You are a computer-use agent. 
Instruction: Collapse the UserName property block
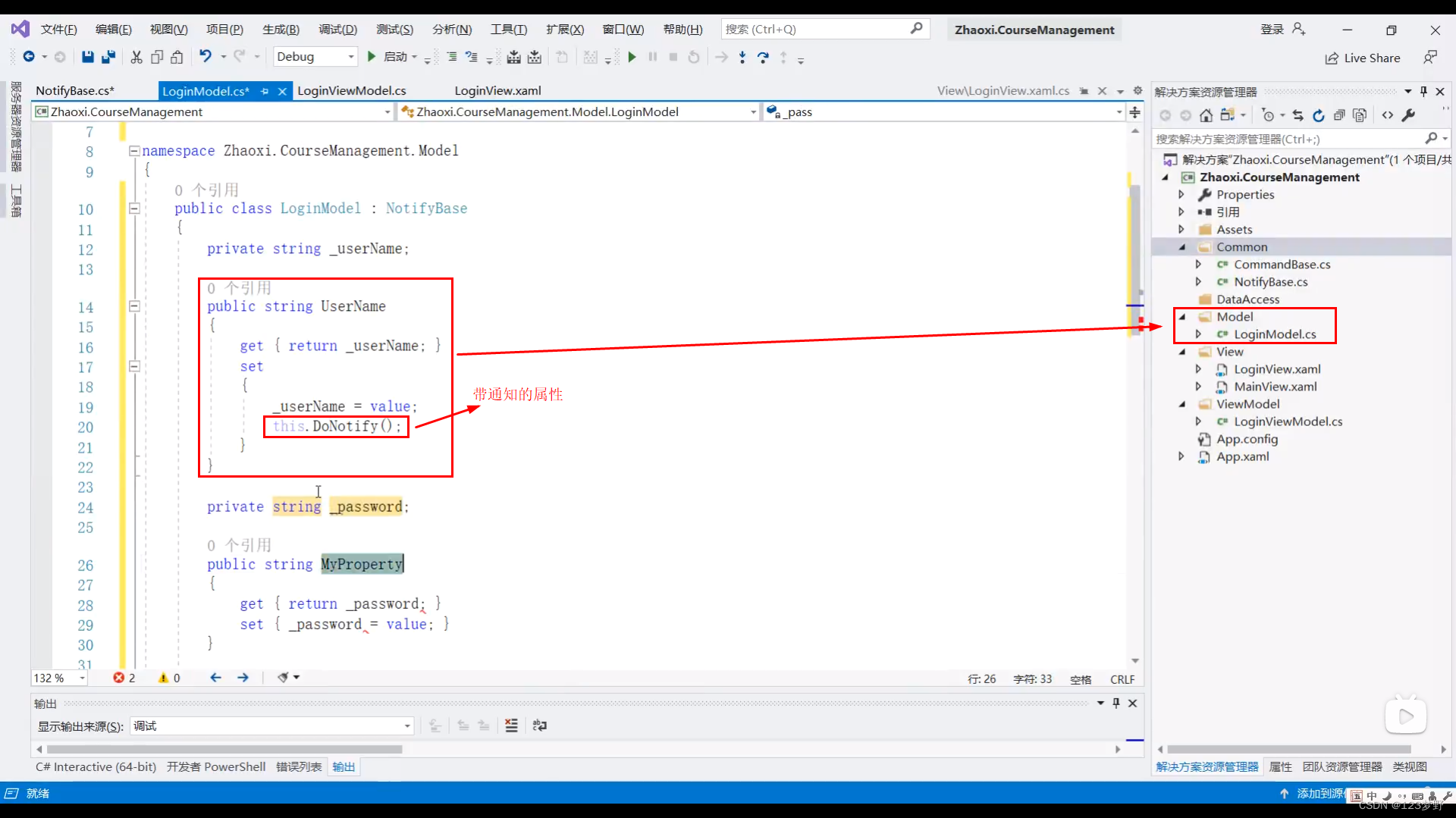coord(134,306)
